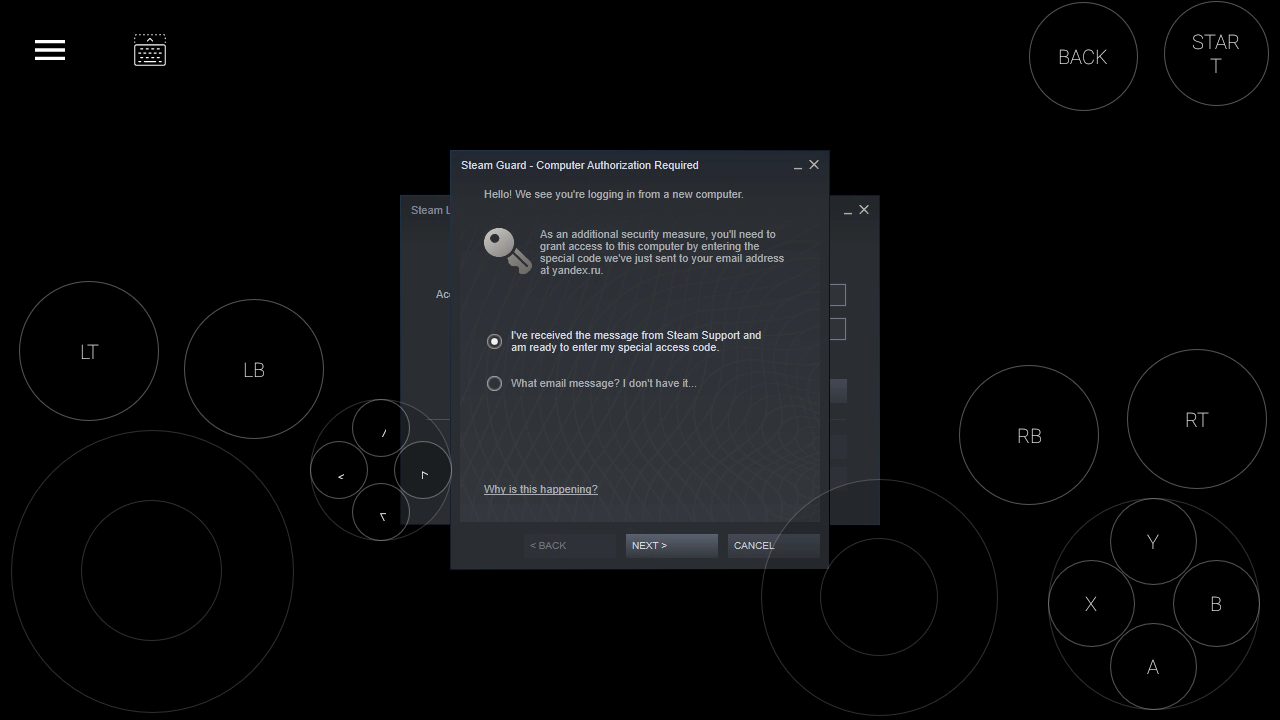Click the disabled < BACK button
Image resolution: width=1280 pixels, height=720 pixels.
pos(570,545)
